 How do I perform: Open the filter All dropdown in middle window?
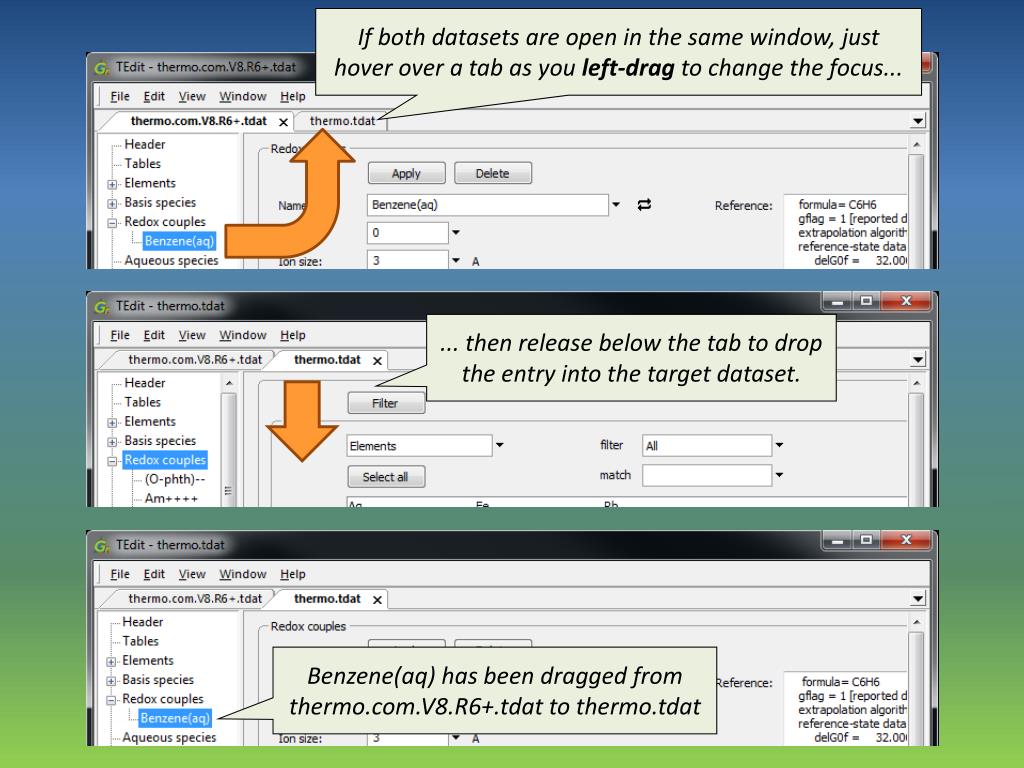tap(779, 445)
